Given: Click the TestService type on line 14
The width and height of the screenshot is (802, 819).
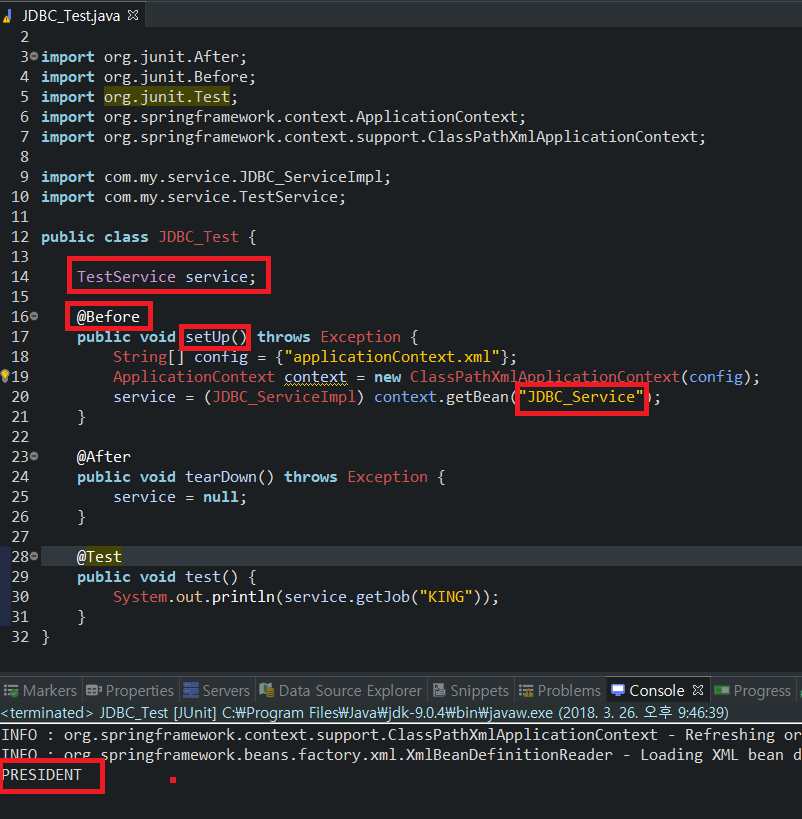Looking at the screenshot, I should pos(126,276).
